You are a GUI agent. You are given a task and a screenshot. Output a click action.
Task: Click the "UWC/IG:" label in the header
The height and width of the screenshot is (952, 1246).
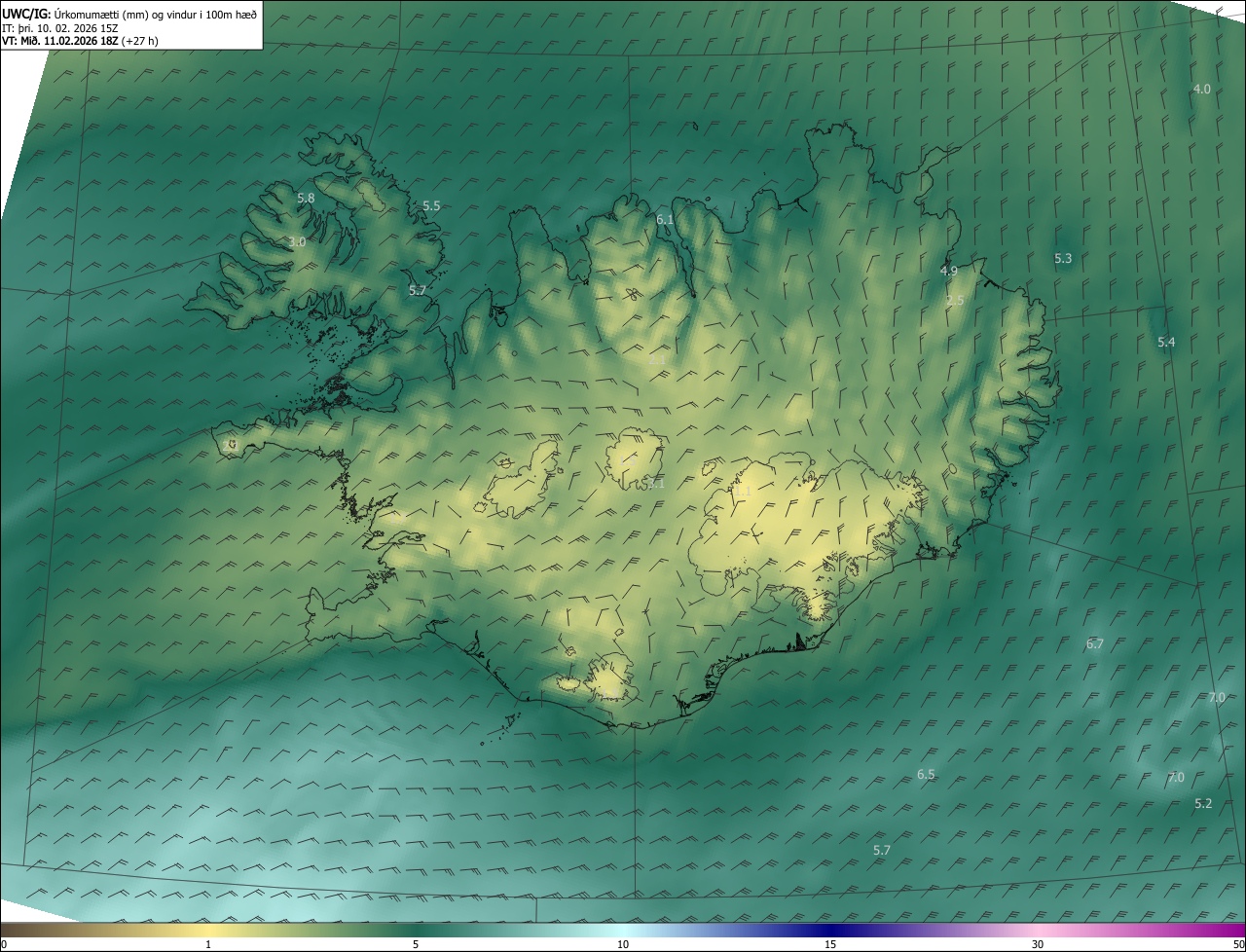(x=27, y=13)
